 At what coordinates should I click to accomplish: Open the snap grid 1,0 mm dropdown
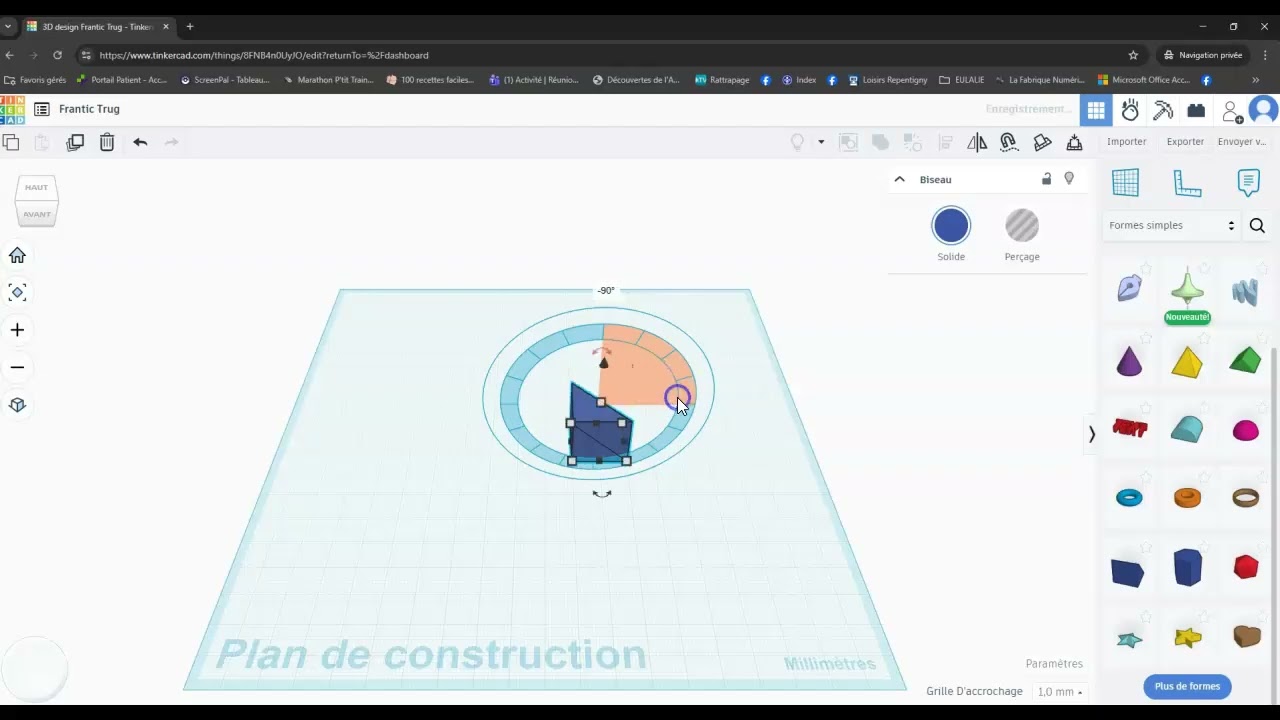(1060, 692)
